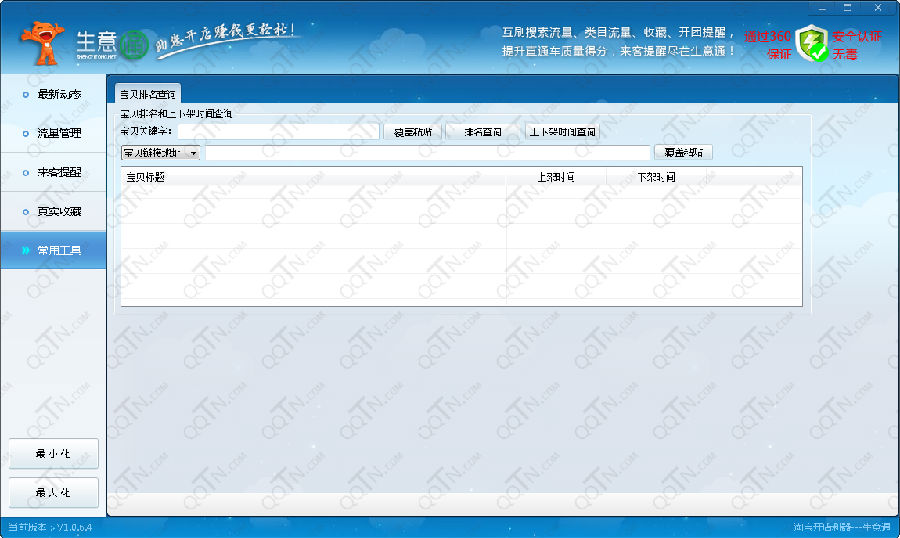Close the application window
The height and width of the screenshot is (538, 900).
(x=876, y=7)
